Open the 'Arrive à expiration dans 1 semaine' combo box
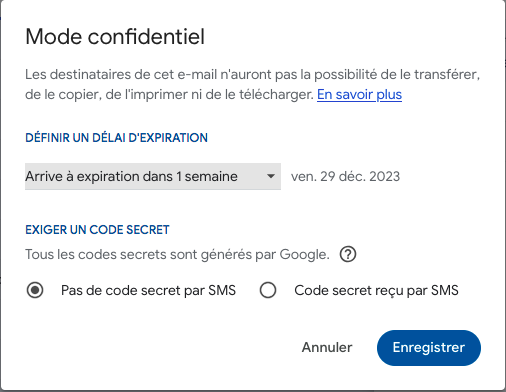The width and height of the screenshot is (506, 392). pos(153,176)
